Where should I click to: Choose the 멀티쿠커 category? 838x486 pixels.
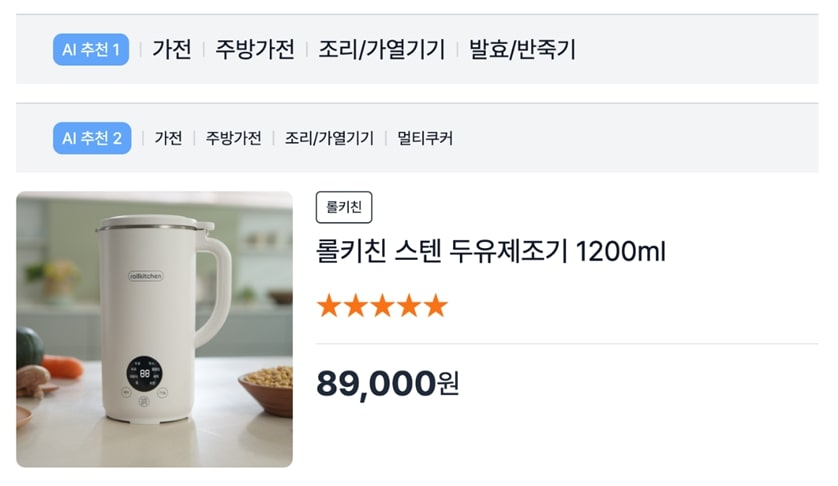[425, 138]
